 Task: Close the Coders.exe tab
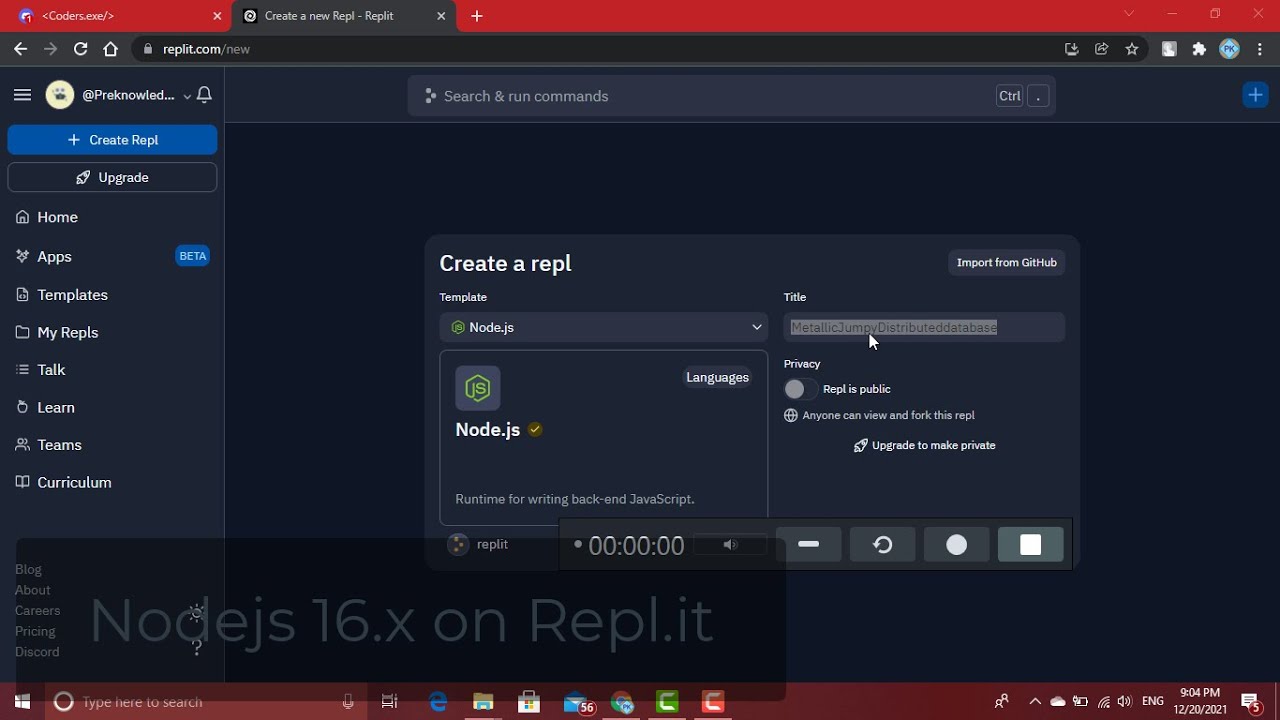[217, 16]
